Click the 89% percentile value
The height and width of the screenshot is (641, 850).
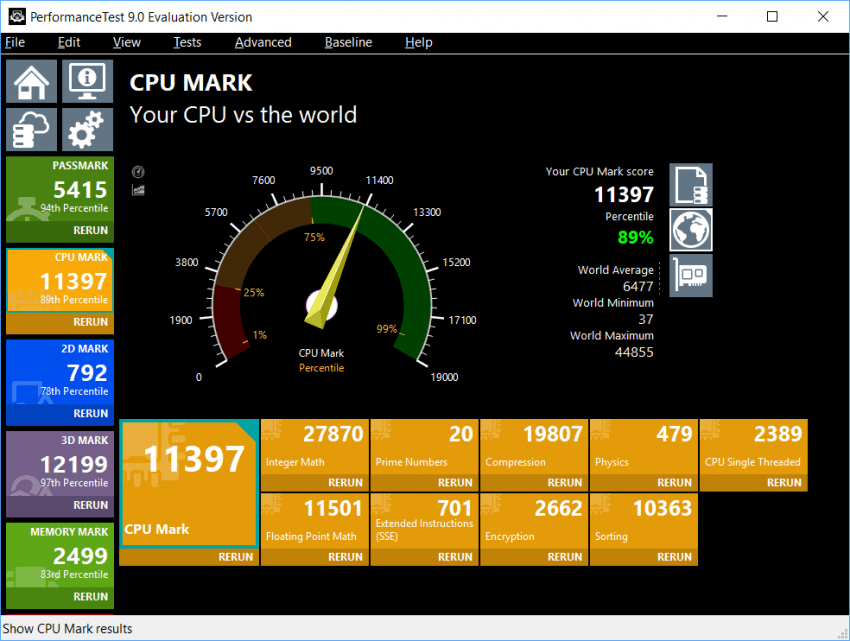635,238
